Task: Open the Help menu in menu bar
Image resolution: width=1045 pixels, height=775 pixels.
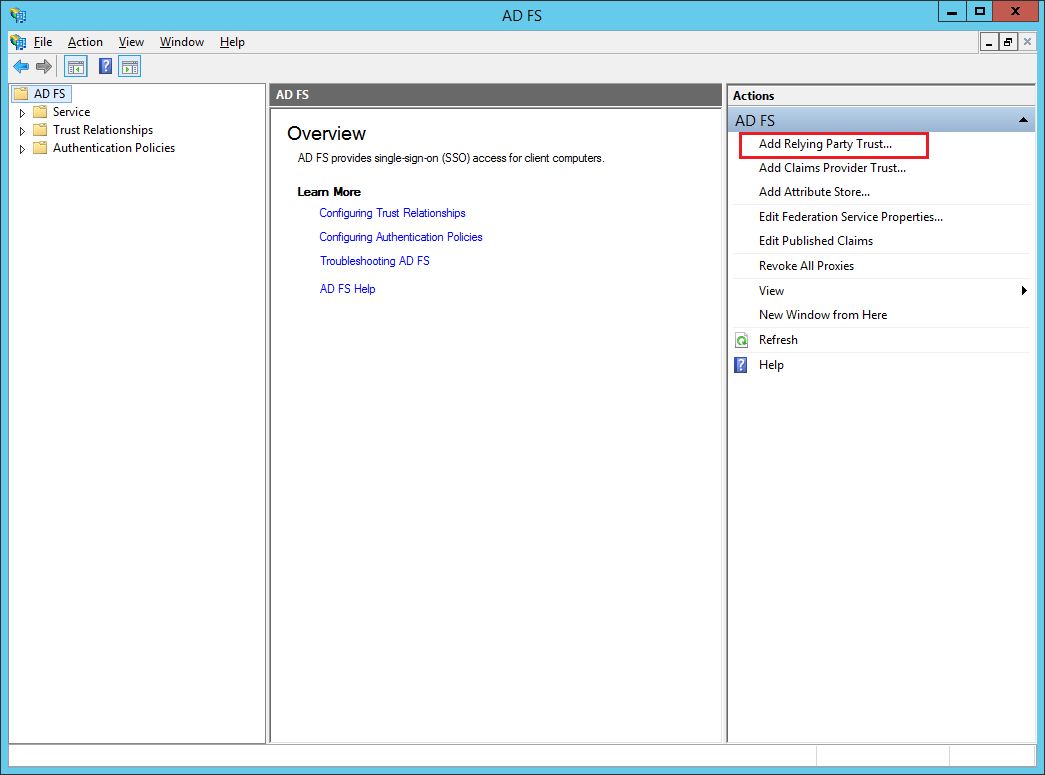Action: pyautogui.click(x=232, y=42)
